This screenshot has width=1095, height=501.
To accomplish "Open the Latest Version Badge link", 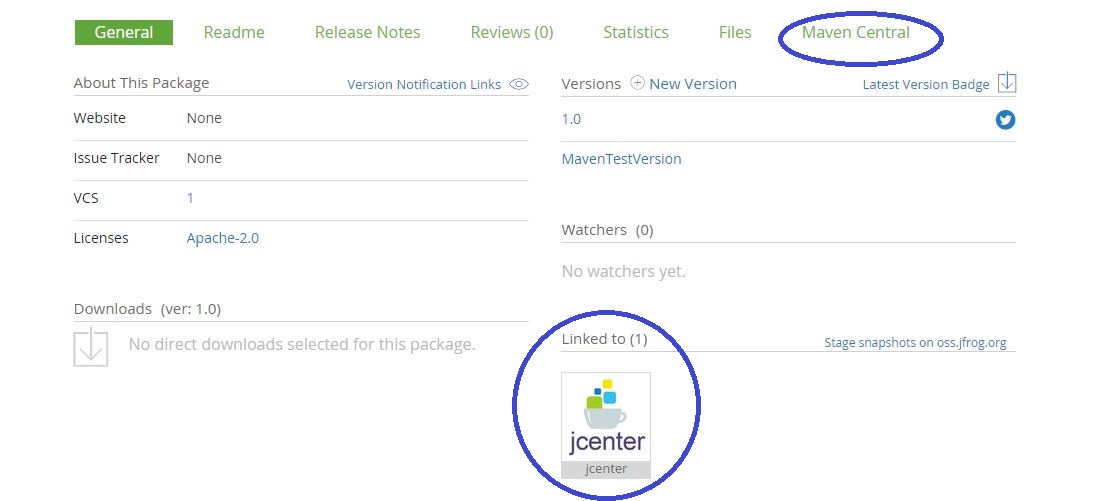I will click(925, 85).
